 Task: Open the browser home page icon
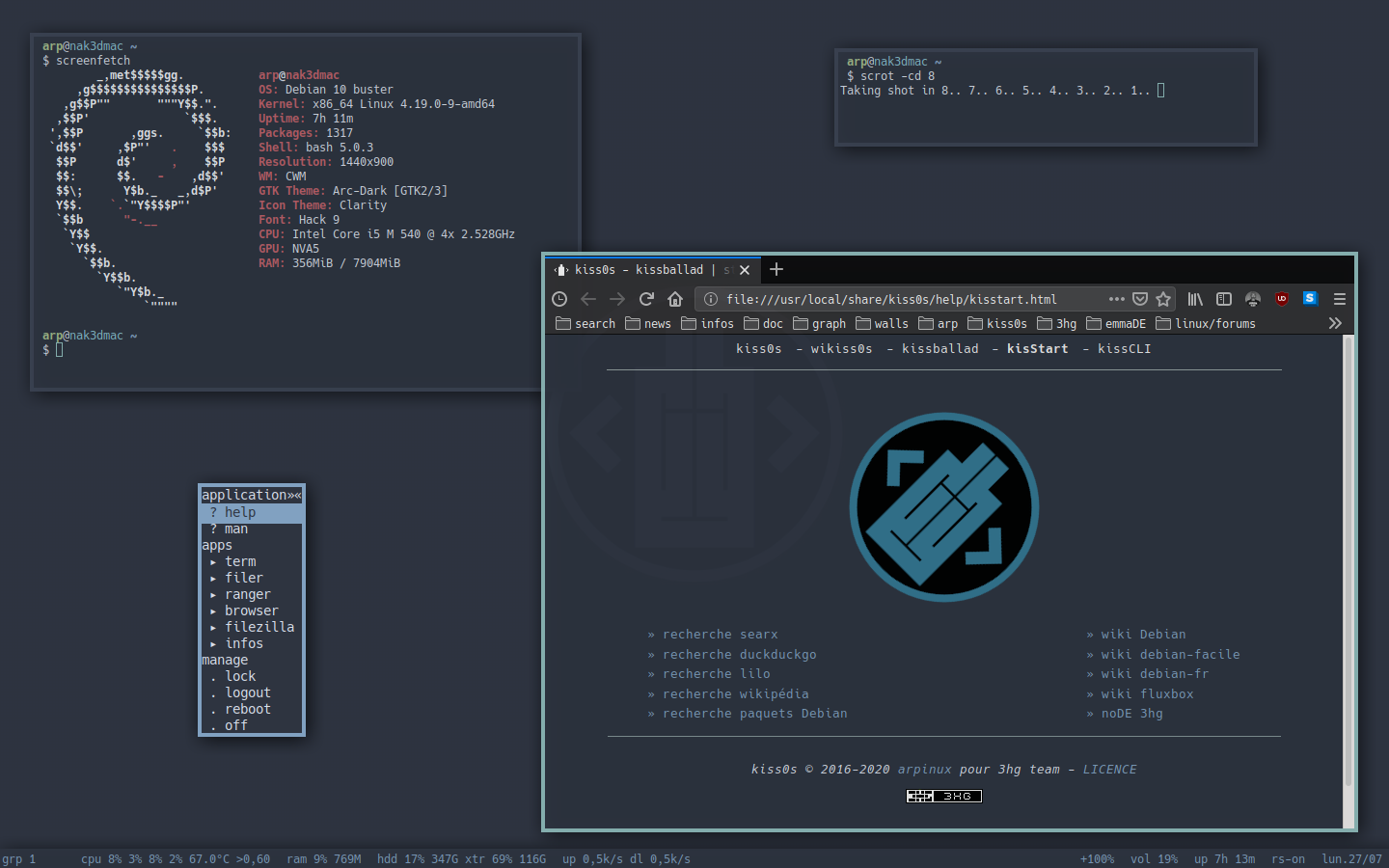coord(675,299)
